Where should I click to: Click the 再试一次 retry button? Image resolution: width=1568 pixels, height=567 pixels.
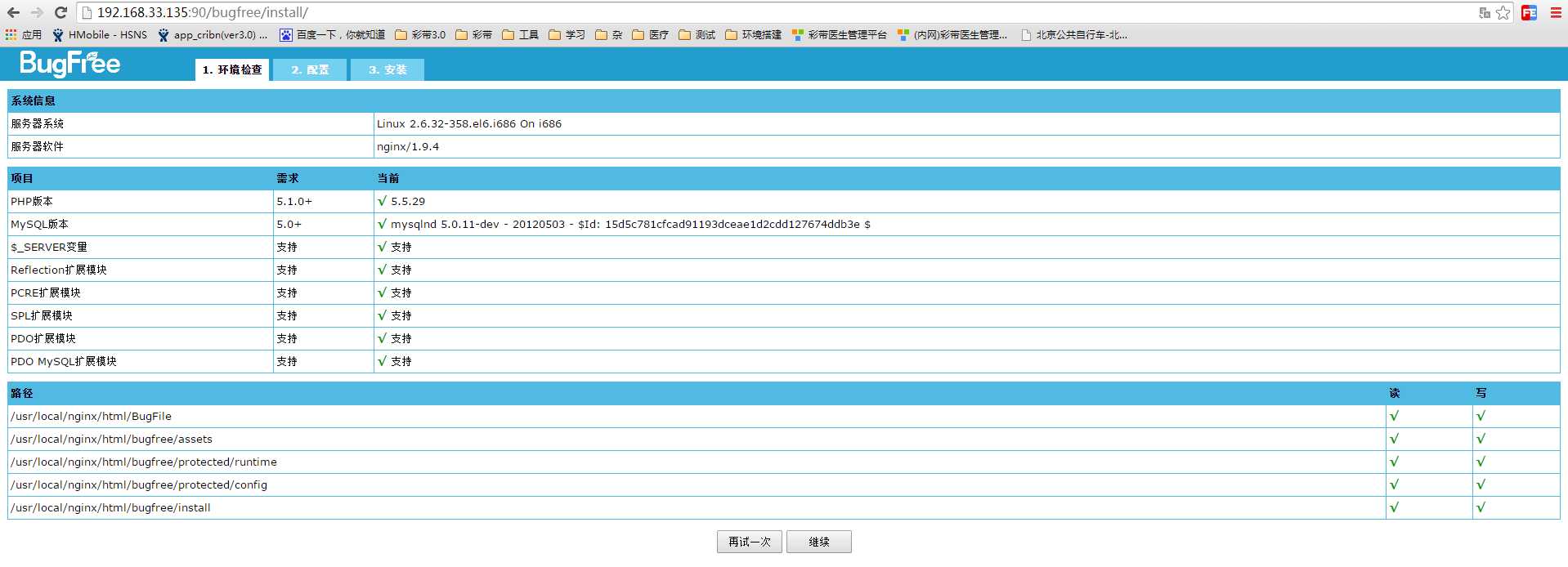coord(750,542)
